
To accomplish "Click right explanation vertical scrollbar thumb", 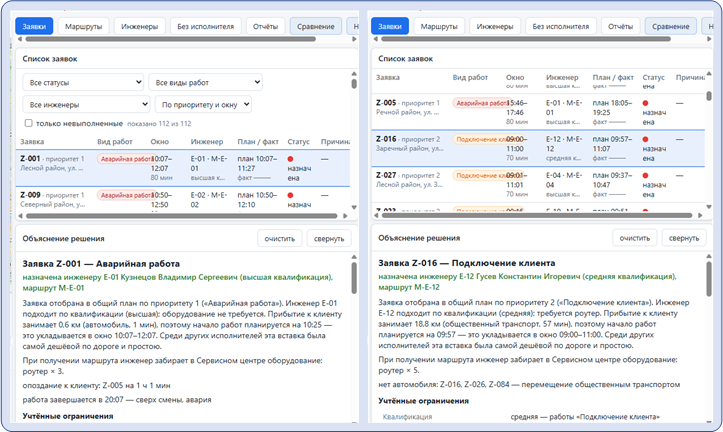I will [x=709, y=278].
